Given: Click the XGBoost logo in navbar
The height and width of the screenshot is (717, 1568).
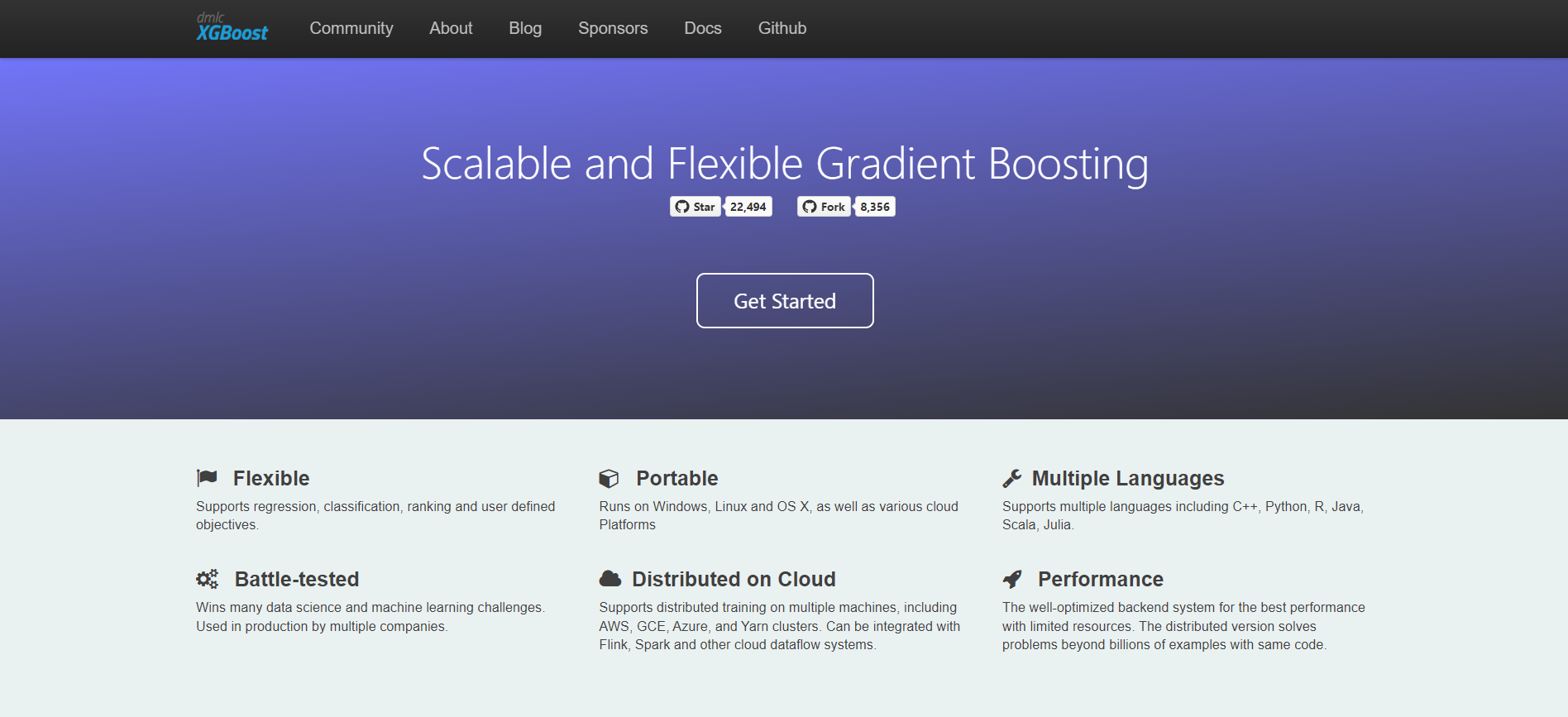Looking at the screenshot, I should point(232,28).
